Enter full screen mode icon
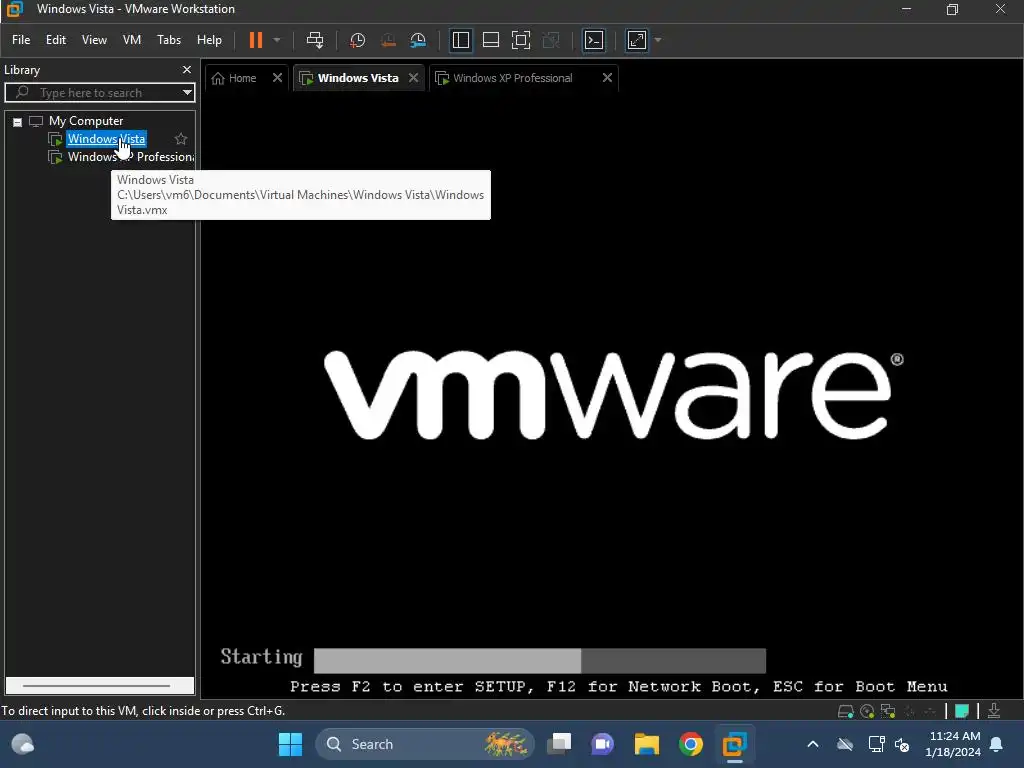The width and height of the screenshot is (1024, 768). click(520, 40)
